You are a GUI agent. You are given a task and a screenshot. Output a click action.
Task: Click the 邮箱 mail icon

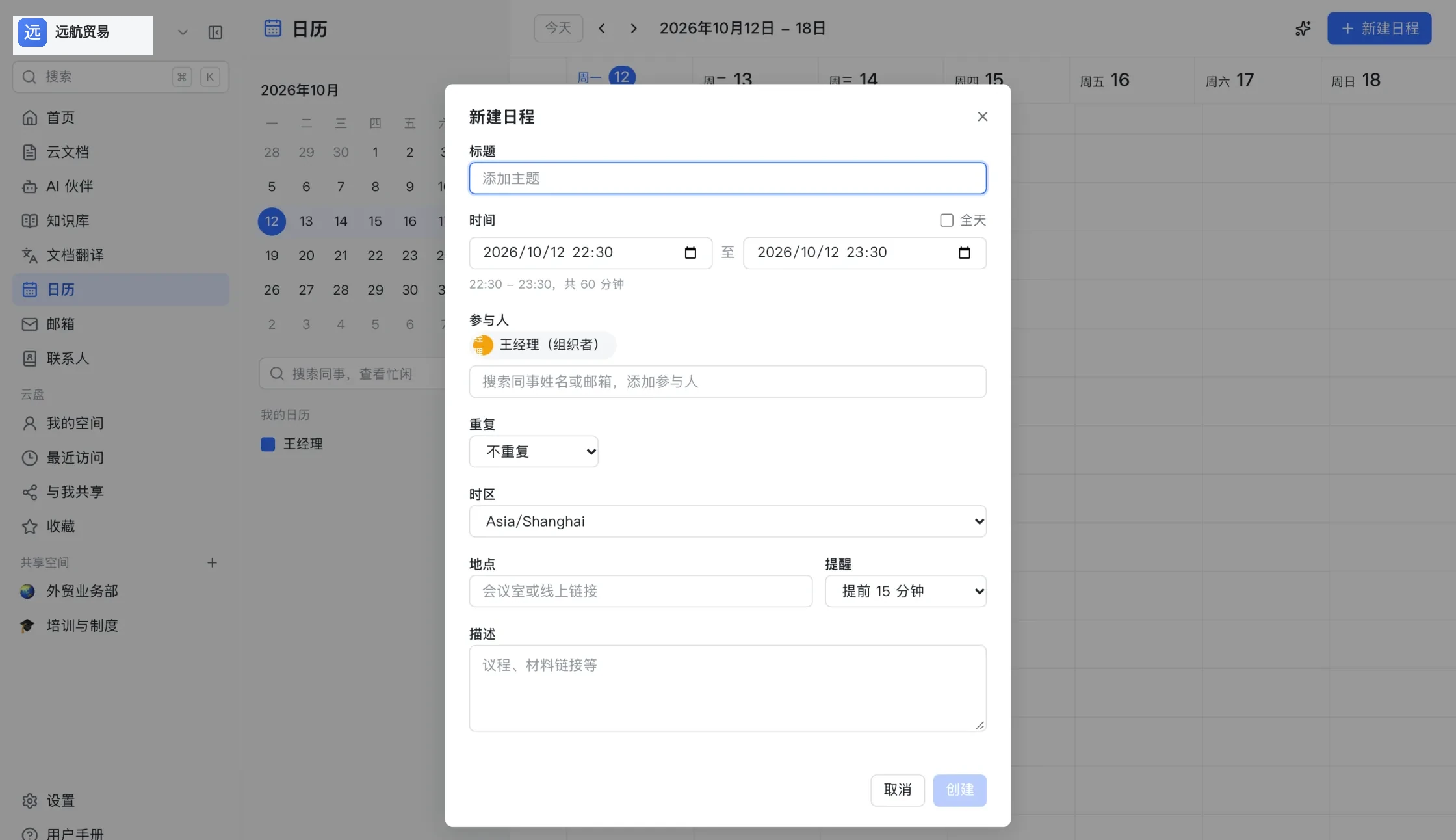pyautogui.click(x=30, y=324)
